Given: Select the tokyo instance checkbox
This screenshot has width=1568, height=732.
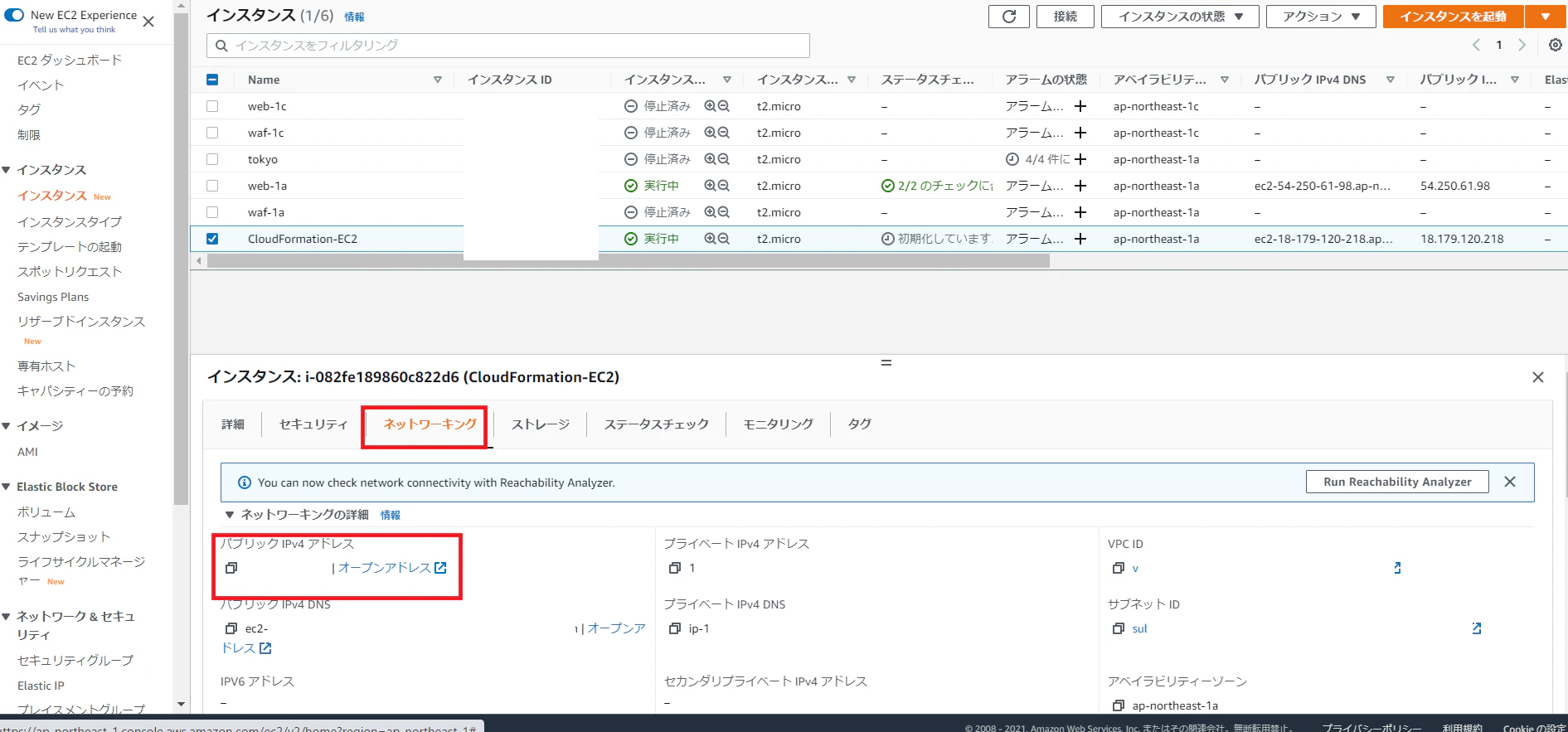Looking at the screenshot, I should (x=212, y=159).
